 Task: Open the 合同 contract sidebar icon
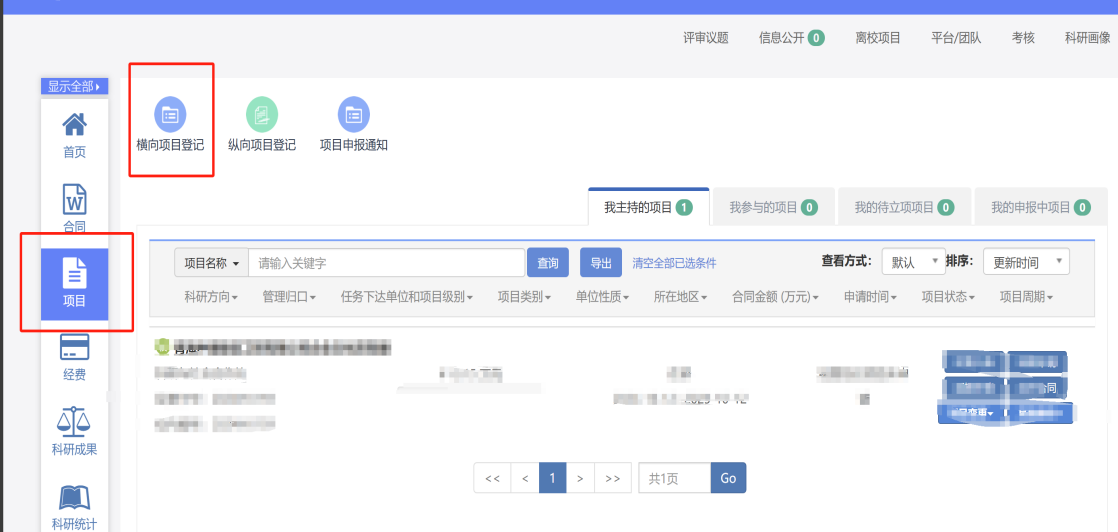(74, 200)
